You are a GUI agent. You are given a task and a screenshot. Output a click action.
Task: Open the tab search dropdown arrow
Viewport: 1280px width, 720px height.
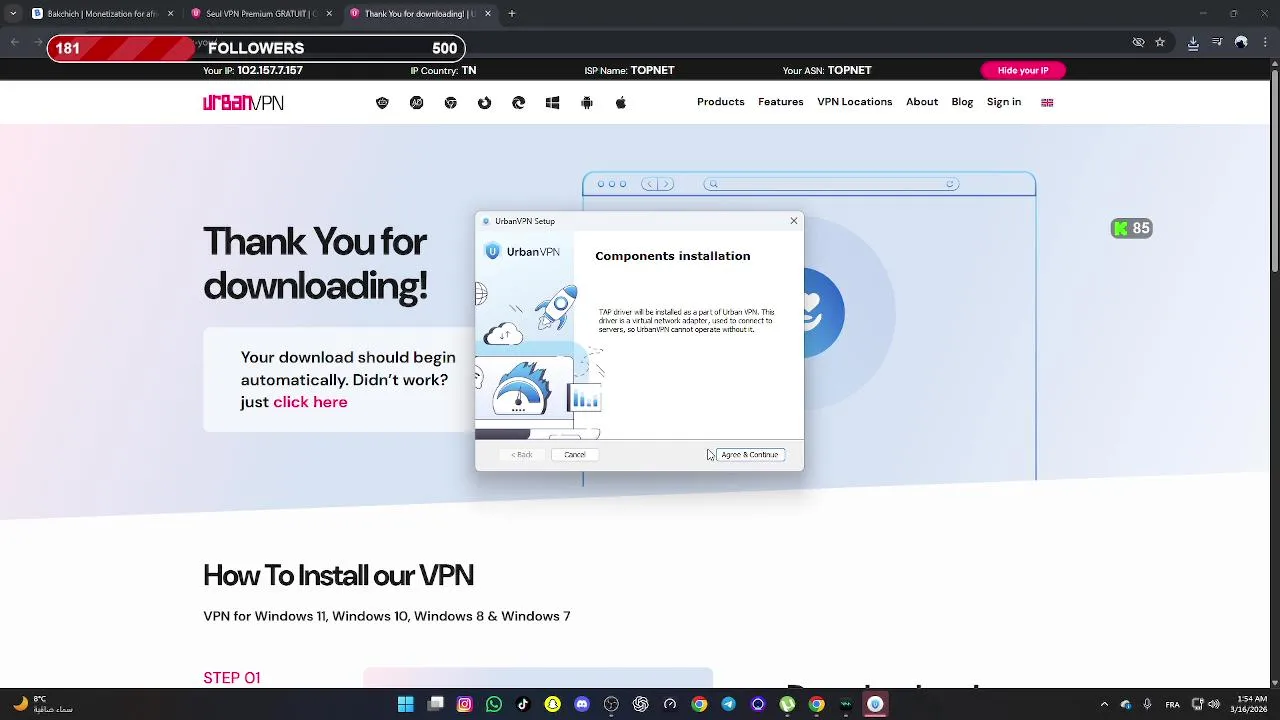tap(13, 14)
